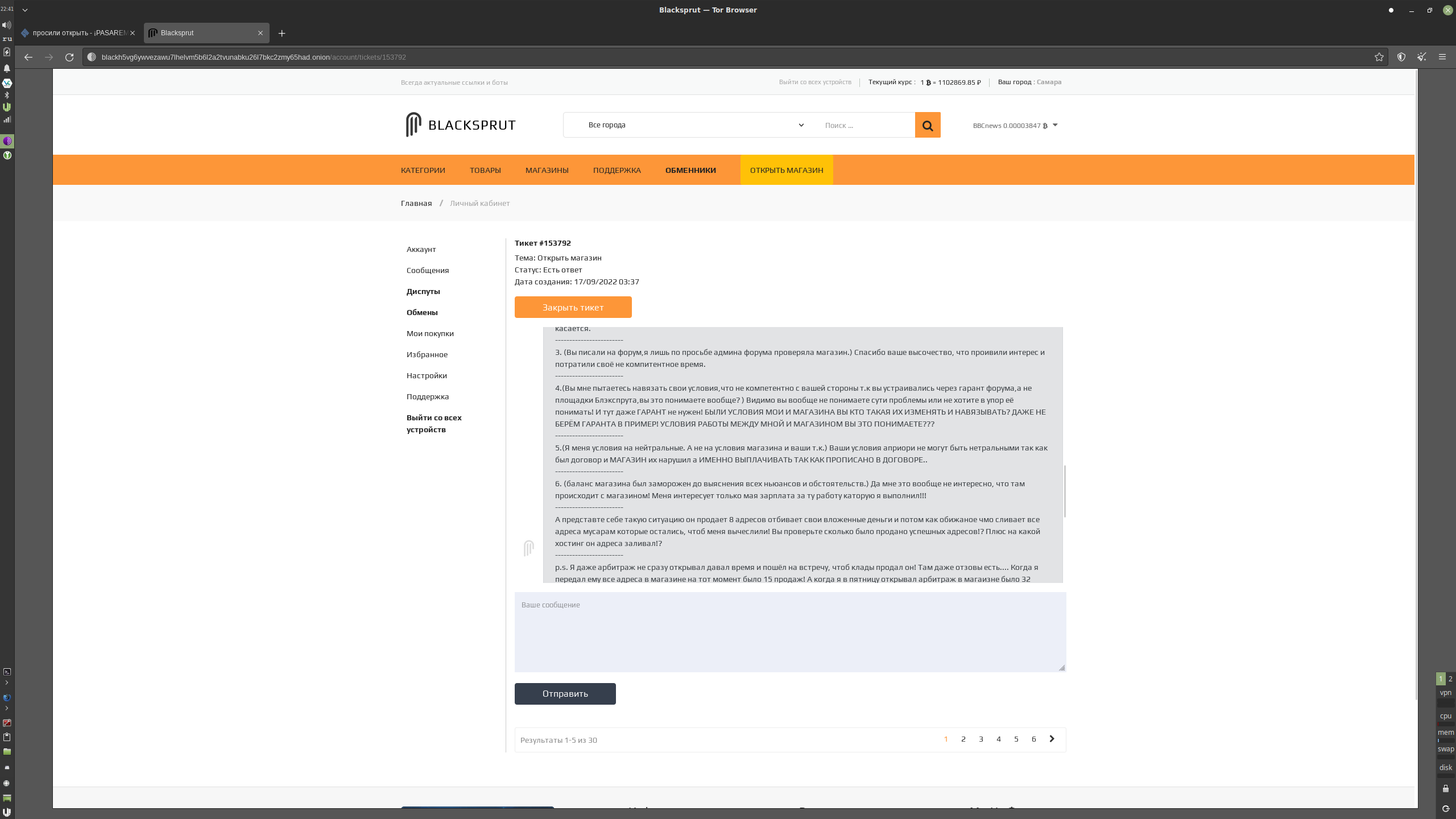Click the page vertical scrollbar
This screenshot has height=819, width=1456.
click(1416, 384)
